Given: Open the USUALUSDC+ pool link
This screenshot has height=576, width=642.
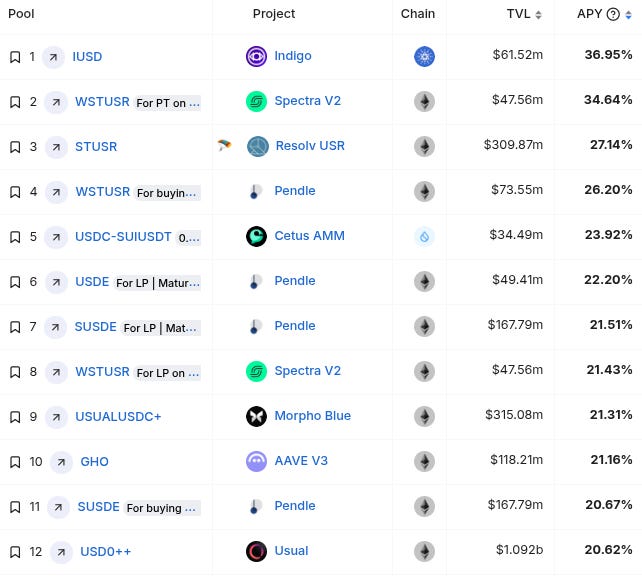Looking at the screenshot, I should tap(118, 417).
